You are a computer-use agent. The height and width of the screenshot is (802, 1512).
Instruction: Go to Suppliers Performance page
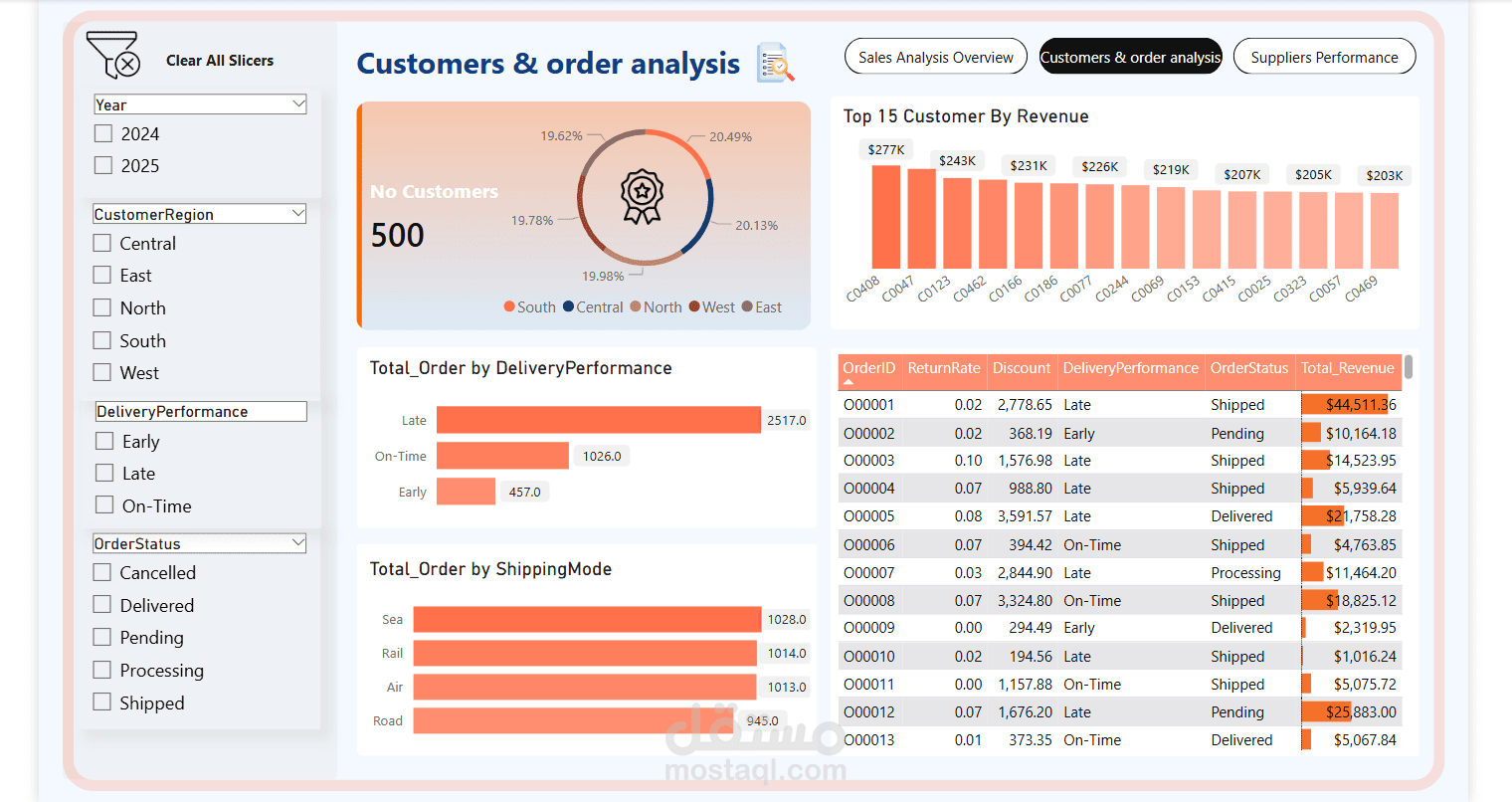(x=1324, y=57)
